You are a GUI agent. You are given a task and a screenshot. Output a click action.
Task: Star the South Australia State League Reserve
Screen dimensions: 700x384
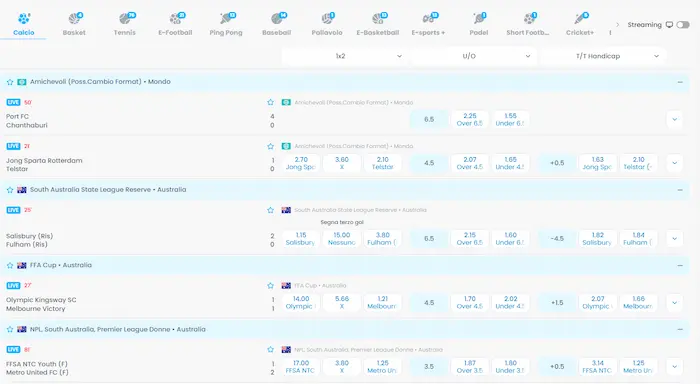point(10,190)
